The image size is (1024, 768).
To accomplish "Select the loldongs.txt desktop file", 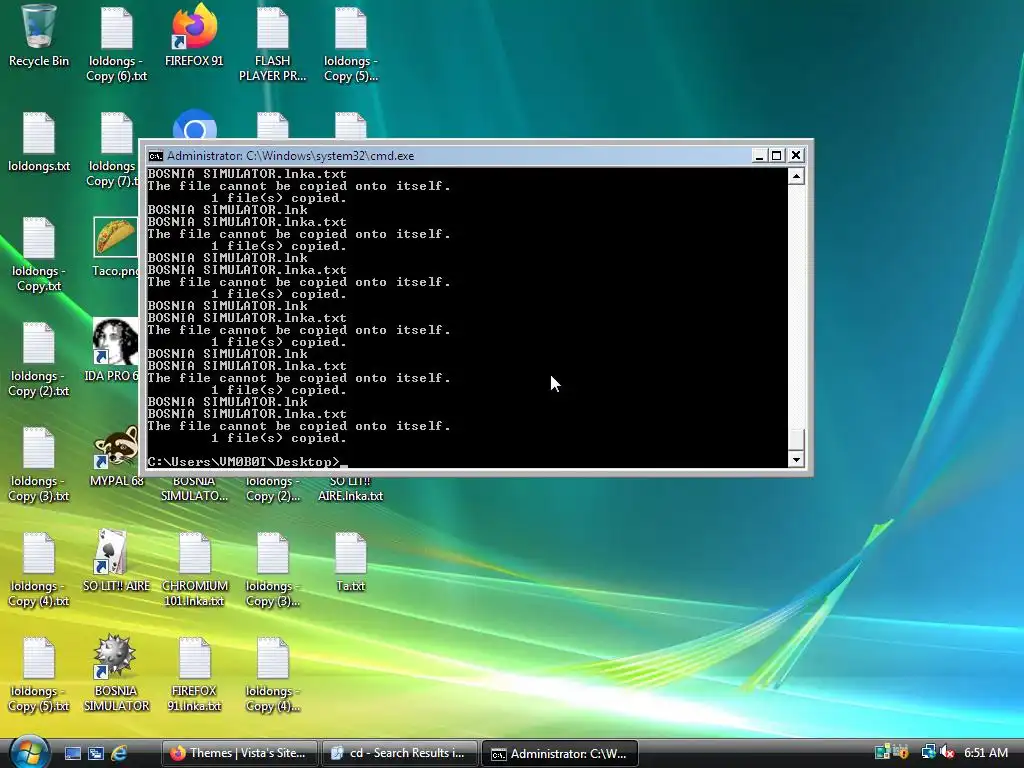I will (x=39, y=142).
